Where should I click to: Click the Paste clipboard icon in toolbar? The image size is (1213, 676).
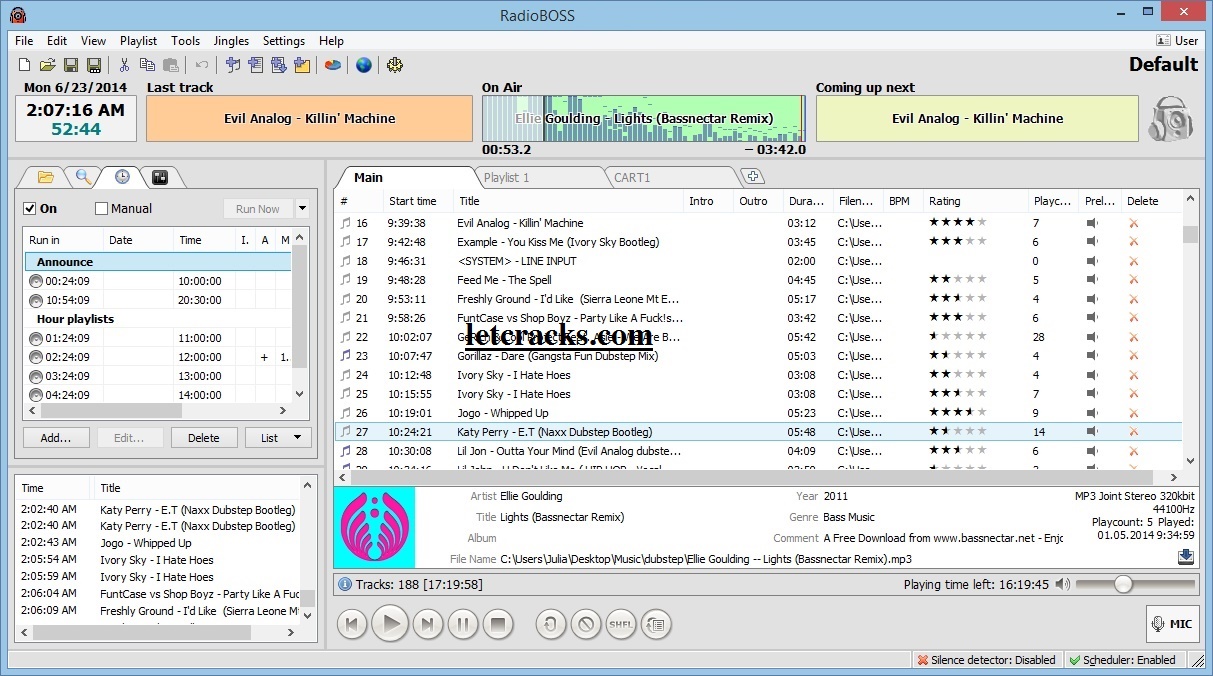pos(170,65)
